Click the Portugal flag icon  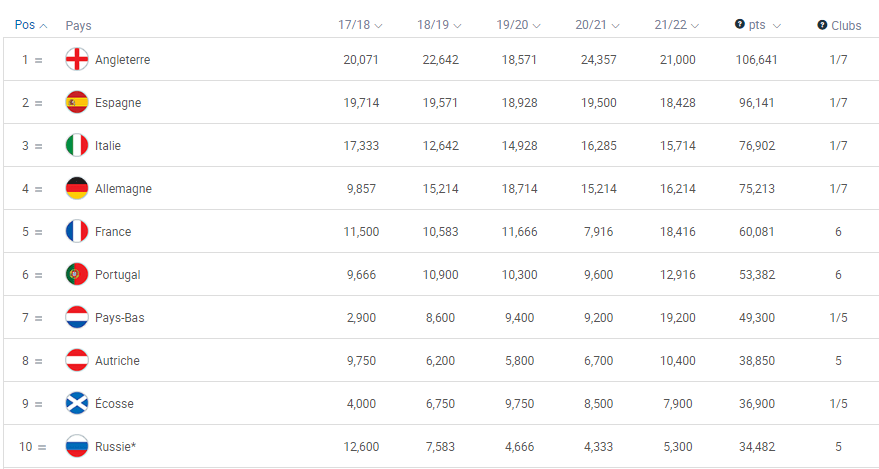(x=77, y=275)
